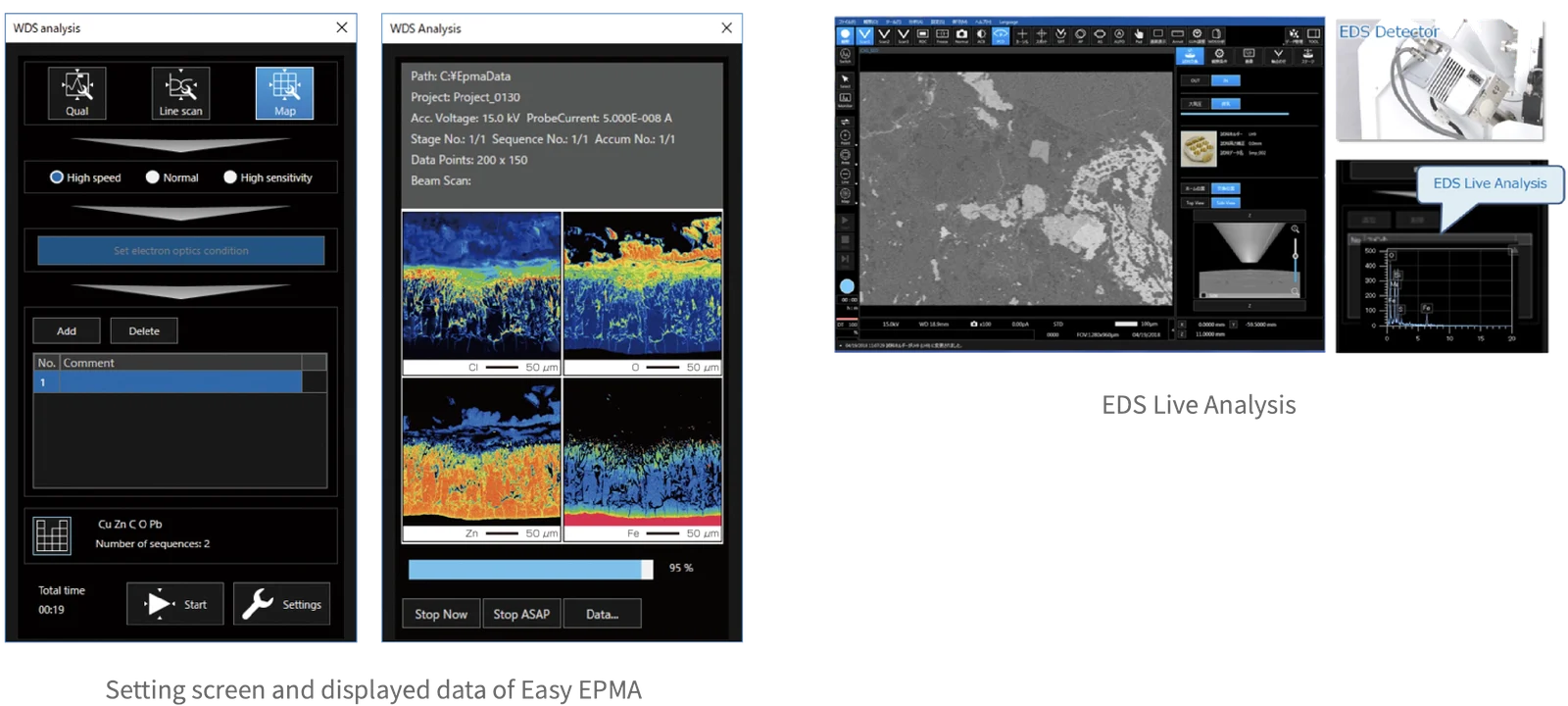
Task: Choose the High speed radio option
Action: (x=85, y=177)
